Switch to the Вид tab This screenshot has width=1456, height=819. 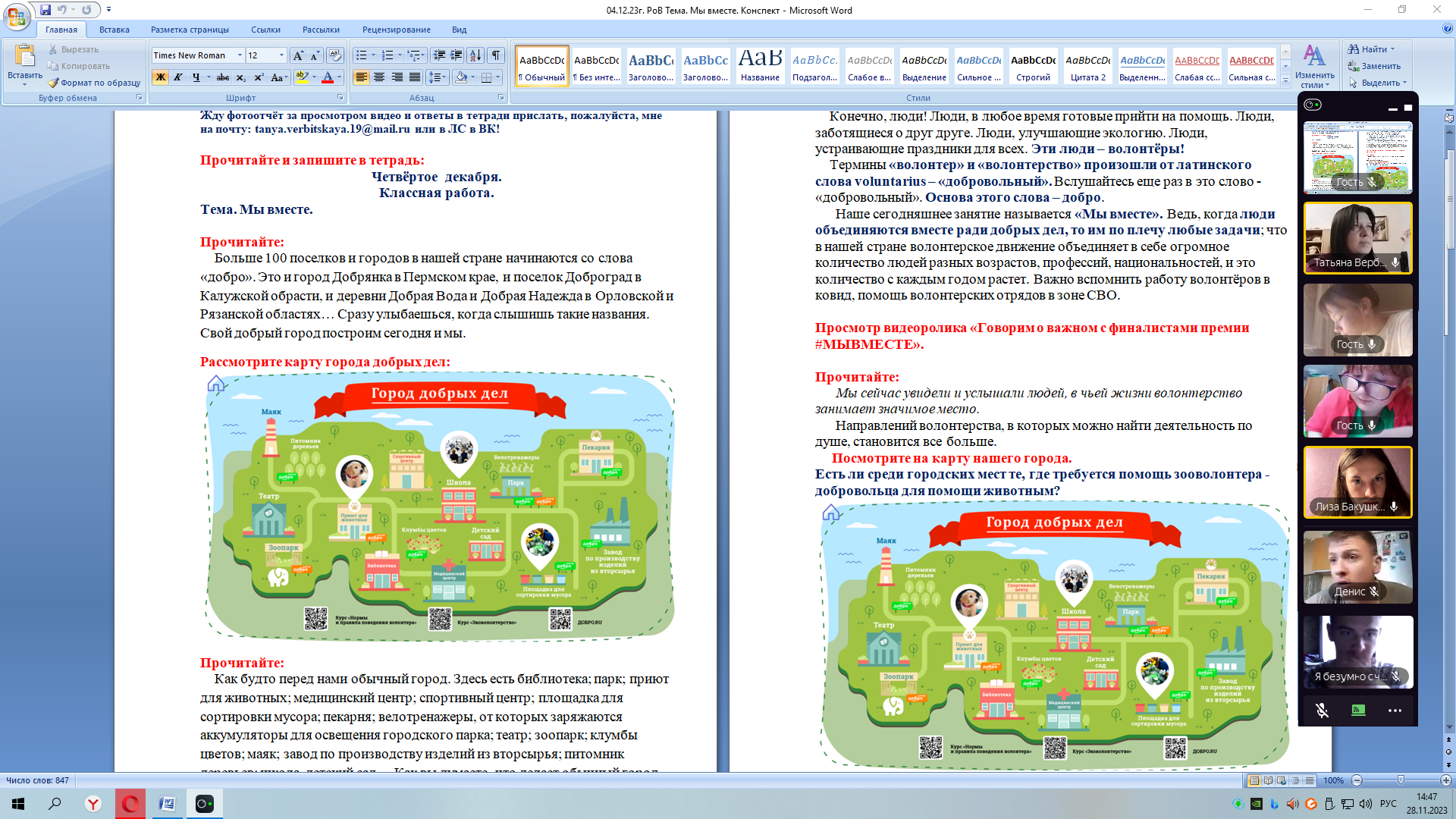(x=459, y=30)
